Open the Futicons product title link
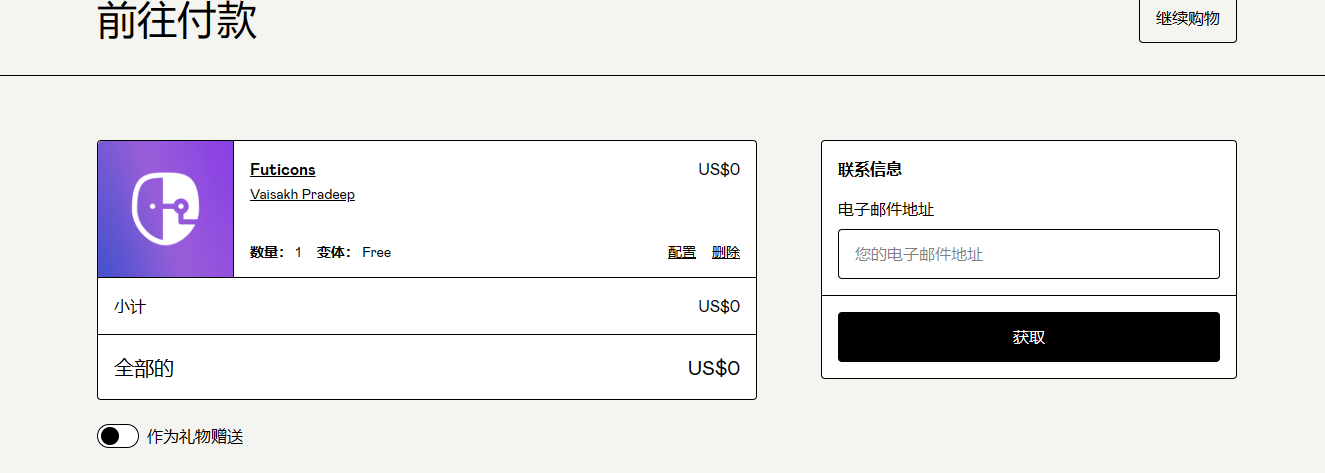This screenshot has width=1325, height=473. (283, 170)
